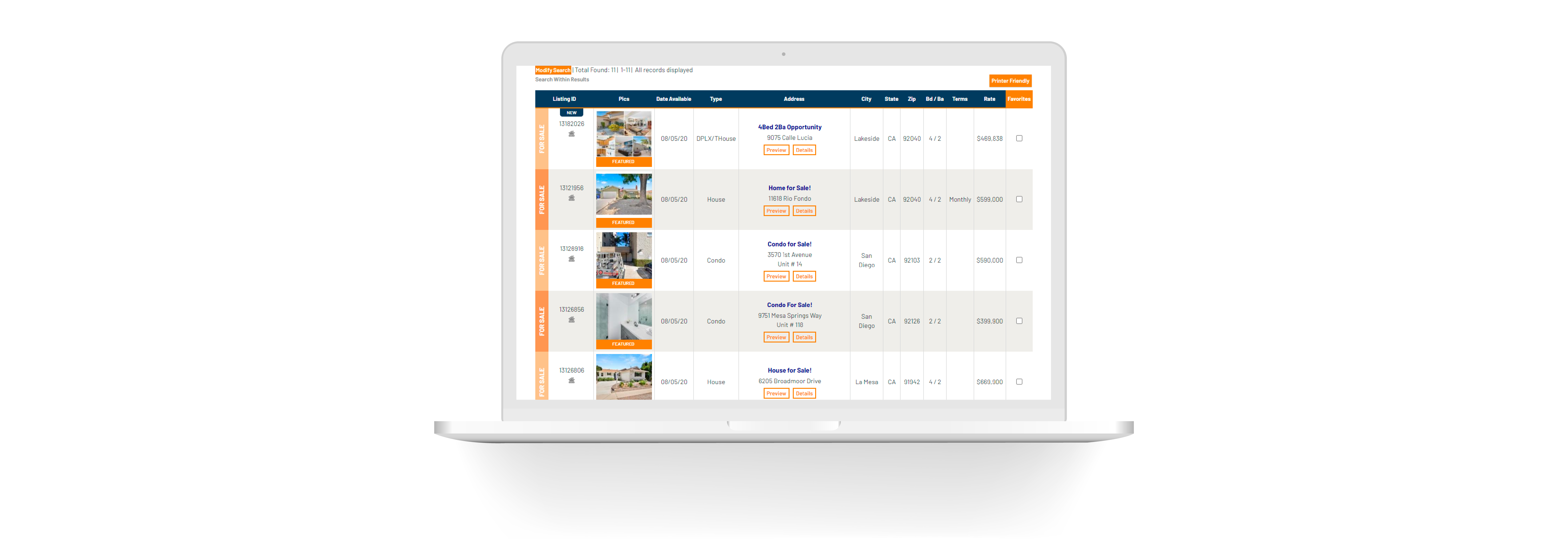Click the Monthly terms cell
This screenshot has height=539, width=1568.
pos(960,200)
